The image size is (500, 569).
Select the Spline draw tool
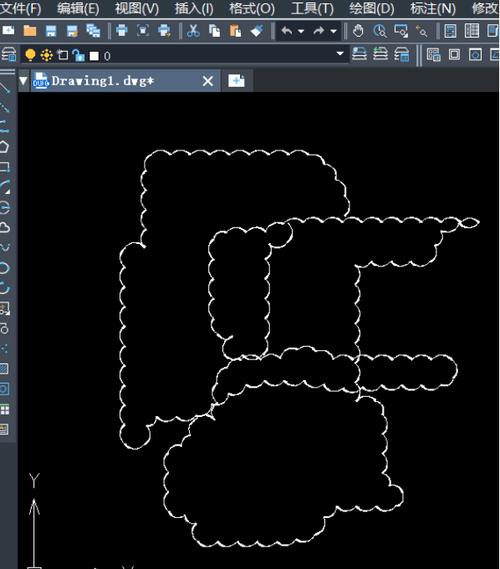click(4, 248)
